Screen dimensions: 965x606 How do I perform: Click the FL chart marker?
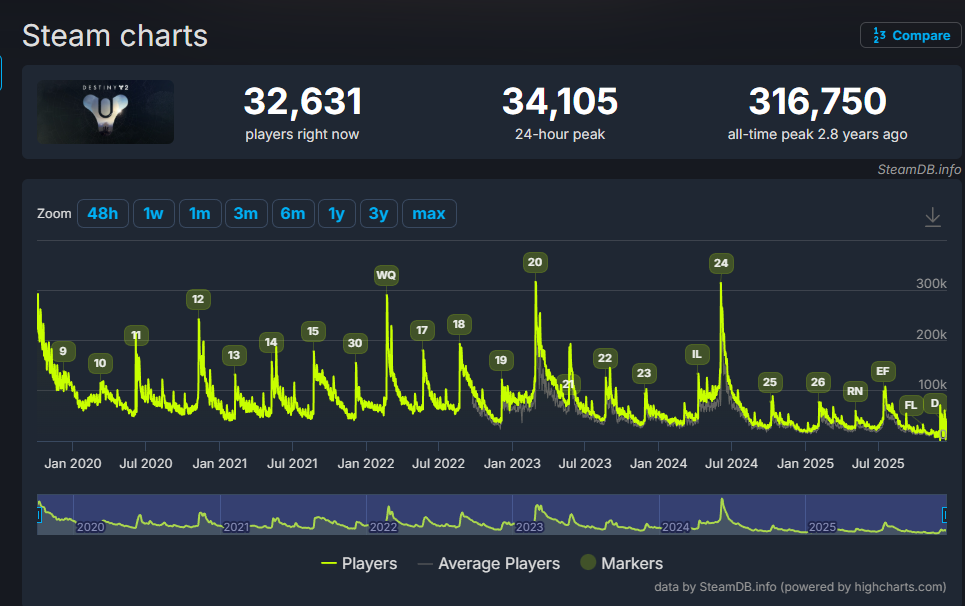pos(911,405)
